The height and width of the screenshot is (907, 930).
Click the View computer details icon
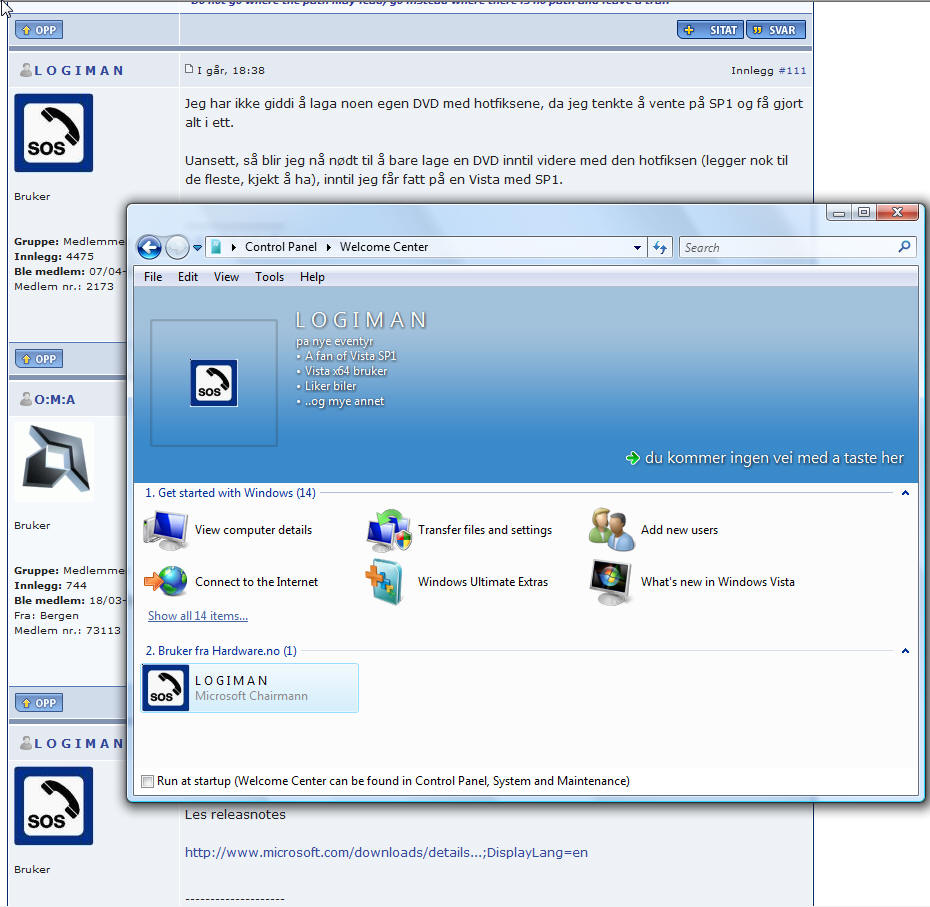pyautogui.click(x=166, y=530)
